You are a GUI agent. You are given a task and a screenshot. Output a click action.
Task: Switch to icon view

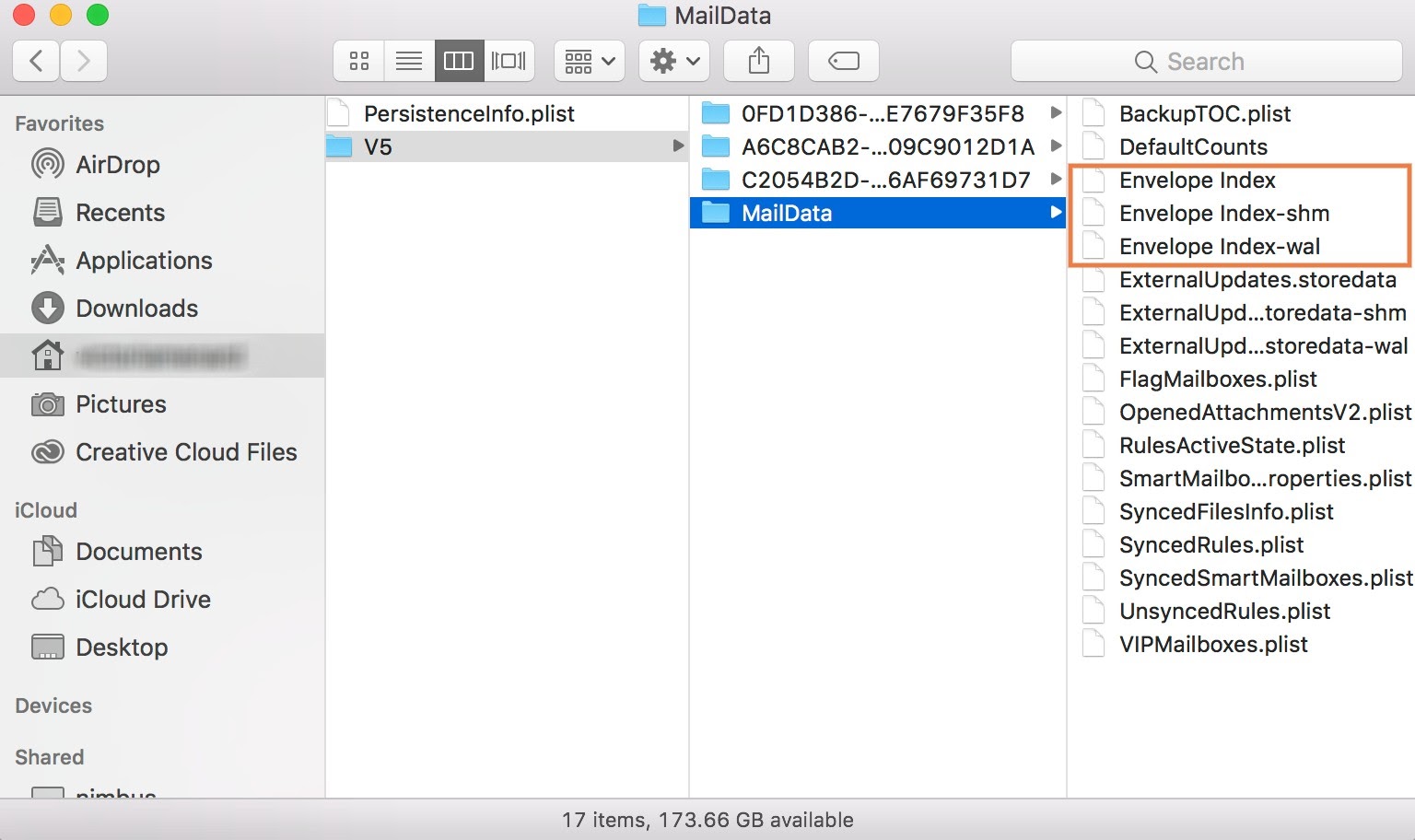click(x=359, y=61)
